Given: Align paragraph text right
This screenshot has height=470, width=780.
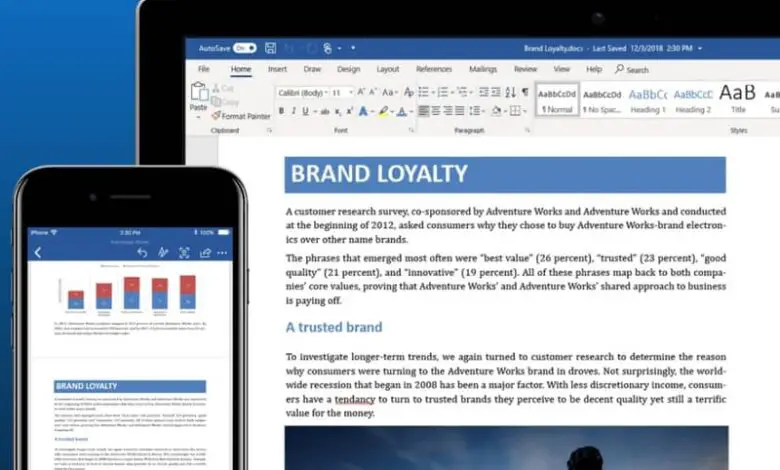Looking at the screenshot, I should [x=448, y=110].
